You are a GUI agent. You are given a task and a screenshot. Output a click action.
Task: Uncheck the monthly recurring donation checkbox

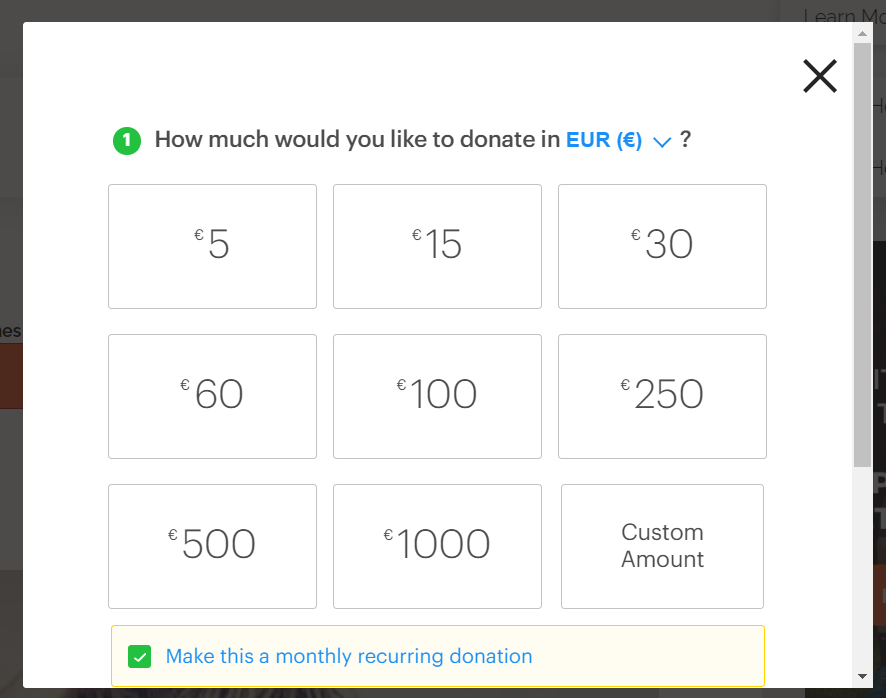[x=140, y=657]
